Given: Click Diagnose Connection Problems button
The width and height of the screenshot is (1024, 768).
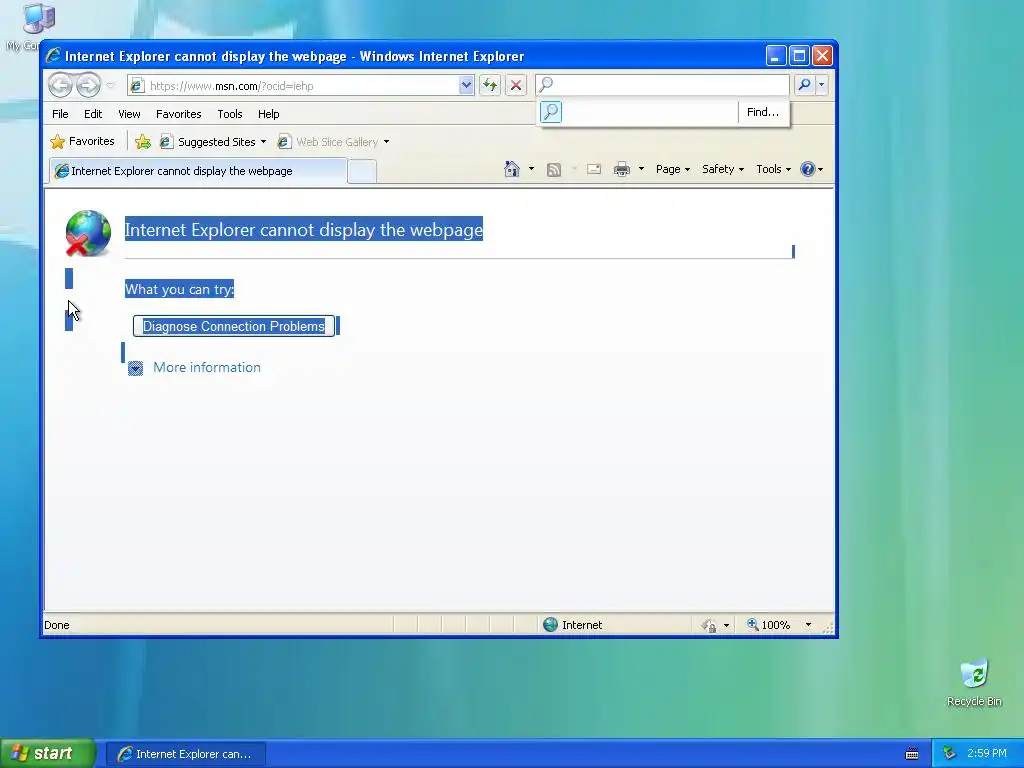Looking at the screenshot, I should coord(234,327).
